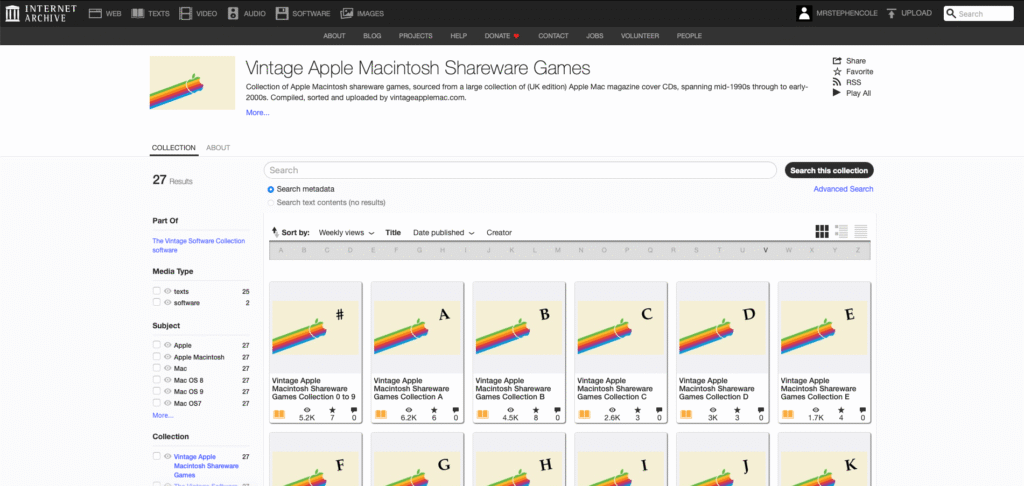
Task: Click the collection search input field
Action: [x=520, y=170]
